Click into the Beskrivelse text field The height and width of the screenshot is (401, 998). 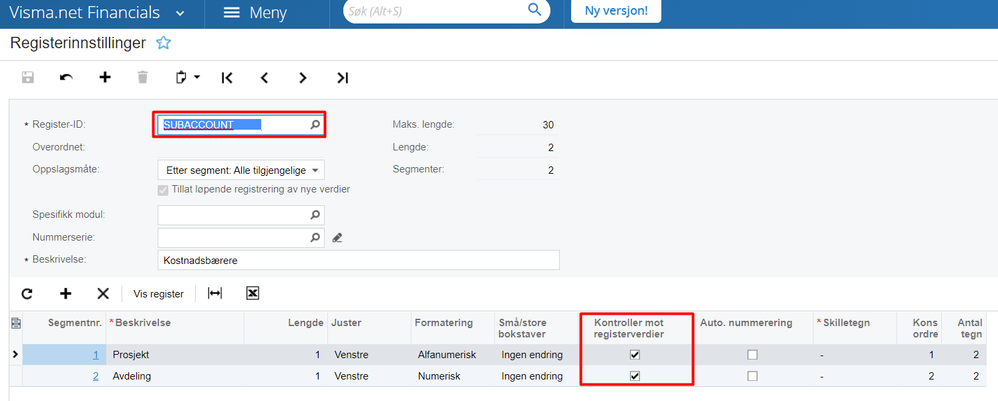tap(358, 260)
